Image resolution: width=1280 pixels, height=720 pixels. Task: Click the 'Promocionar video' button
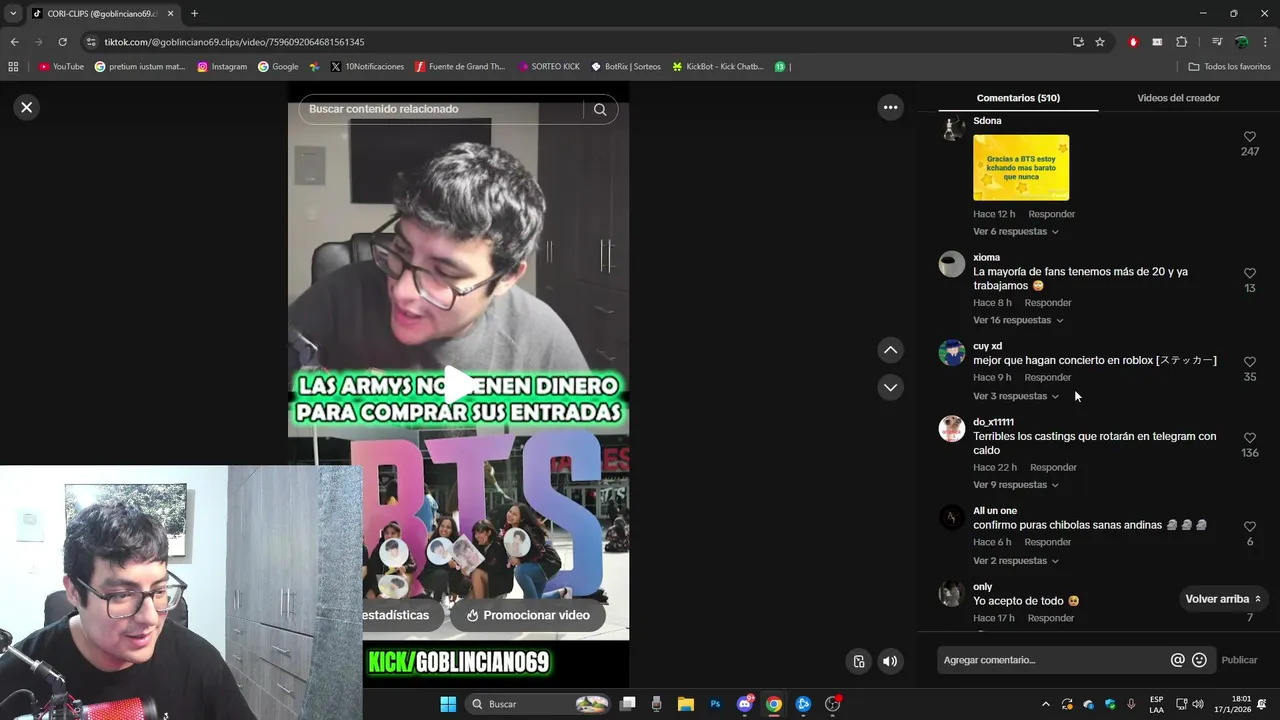[x=527, y=615]
